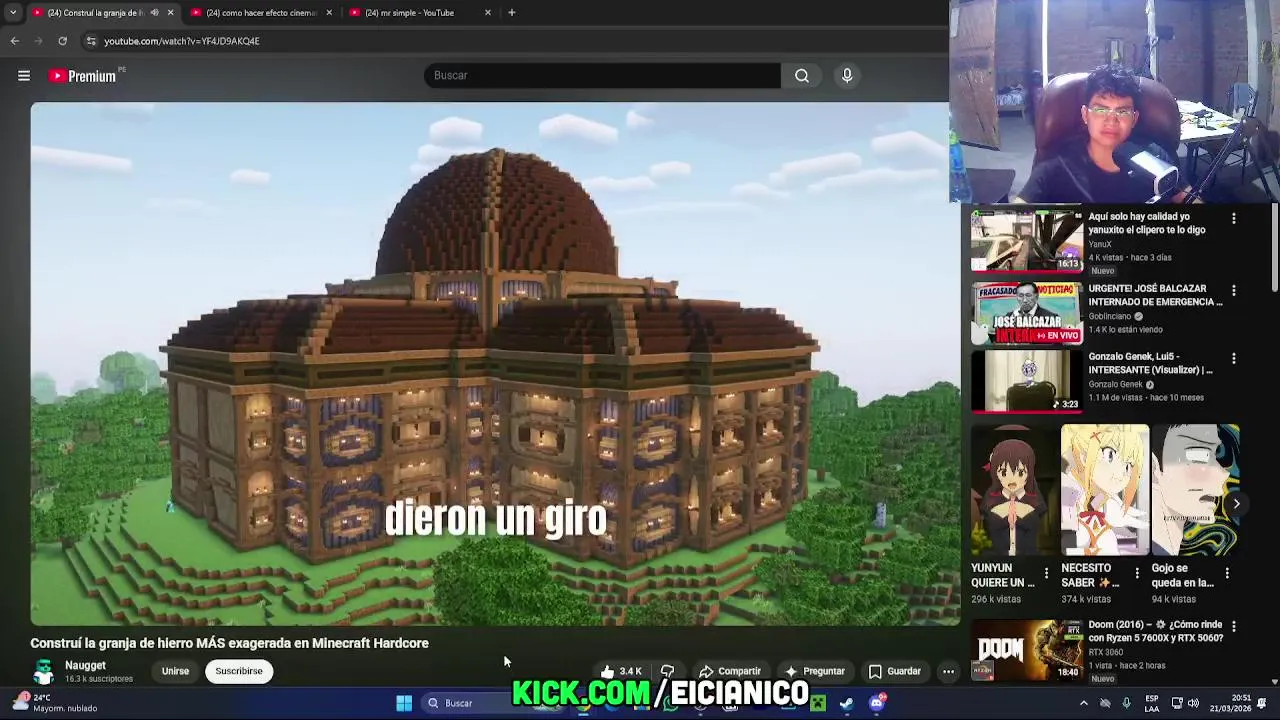Dislike the video
Viewport: 1280px width, 720px height.
pyautogui.click(x=668, y=671)
